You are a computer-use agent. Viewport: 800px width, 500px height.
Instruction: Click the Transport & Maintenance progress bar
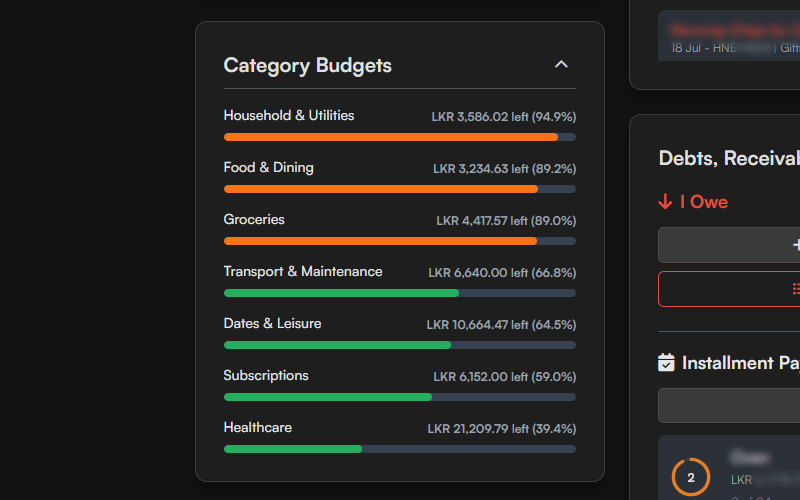pos(400,293)
